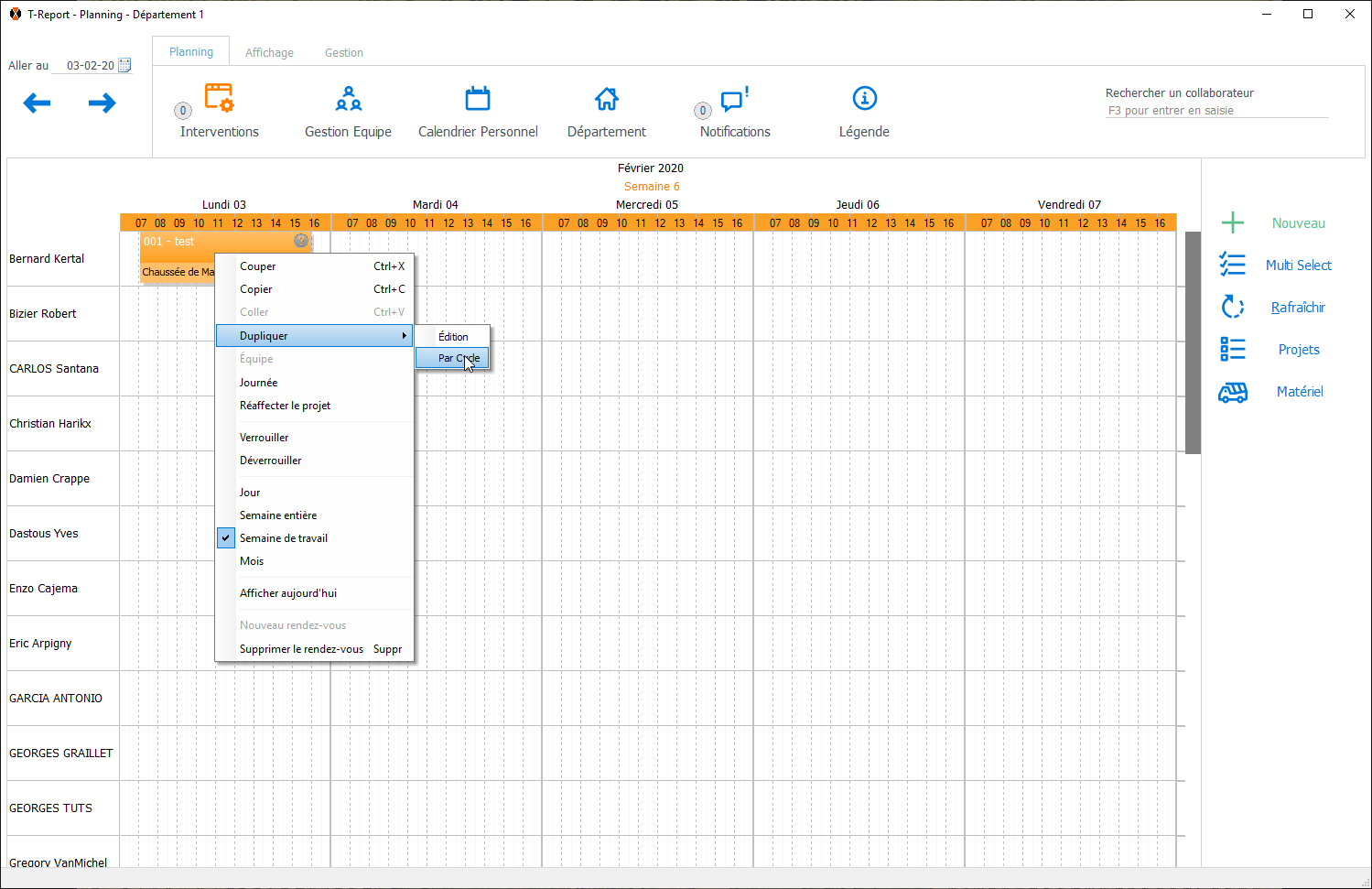The height and width of the screenshot is (889, 1372).
Task: Expand the Dupliquer submenu
Action: 314,336
